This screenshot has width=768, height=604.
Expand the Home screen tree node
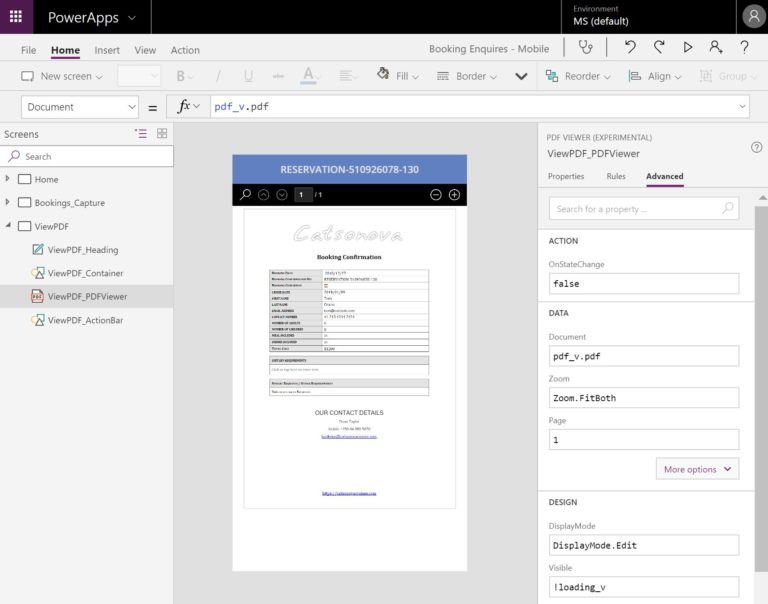click(7, 179)
